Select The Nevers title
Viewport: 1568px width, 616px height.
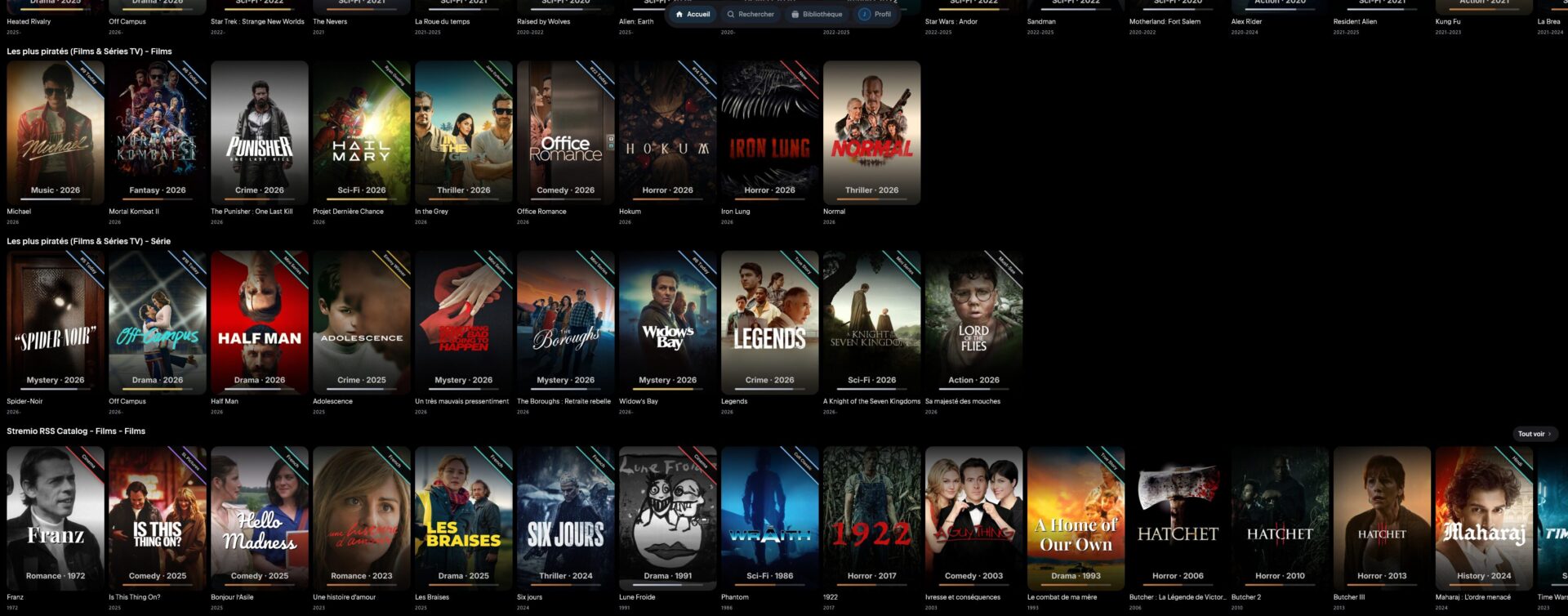(x=330, y=22)
